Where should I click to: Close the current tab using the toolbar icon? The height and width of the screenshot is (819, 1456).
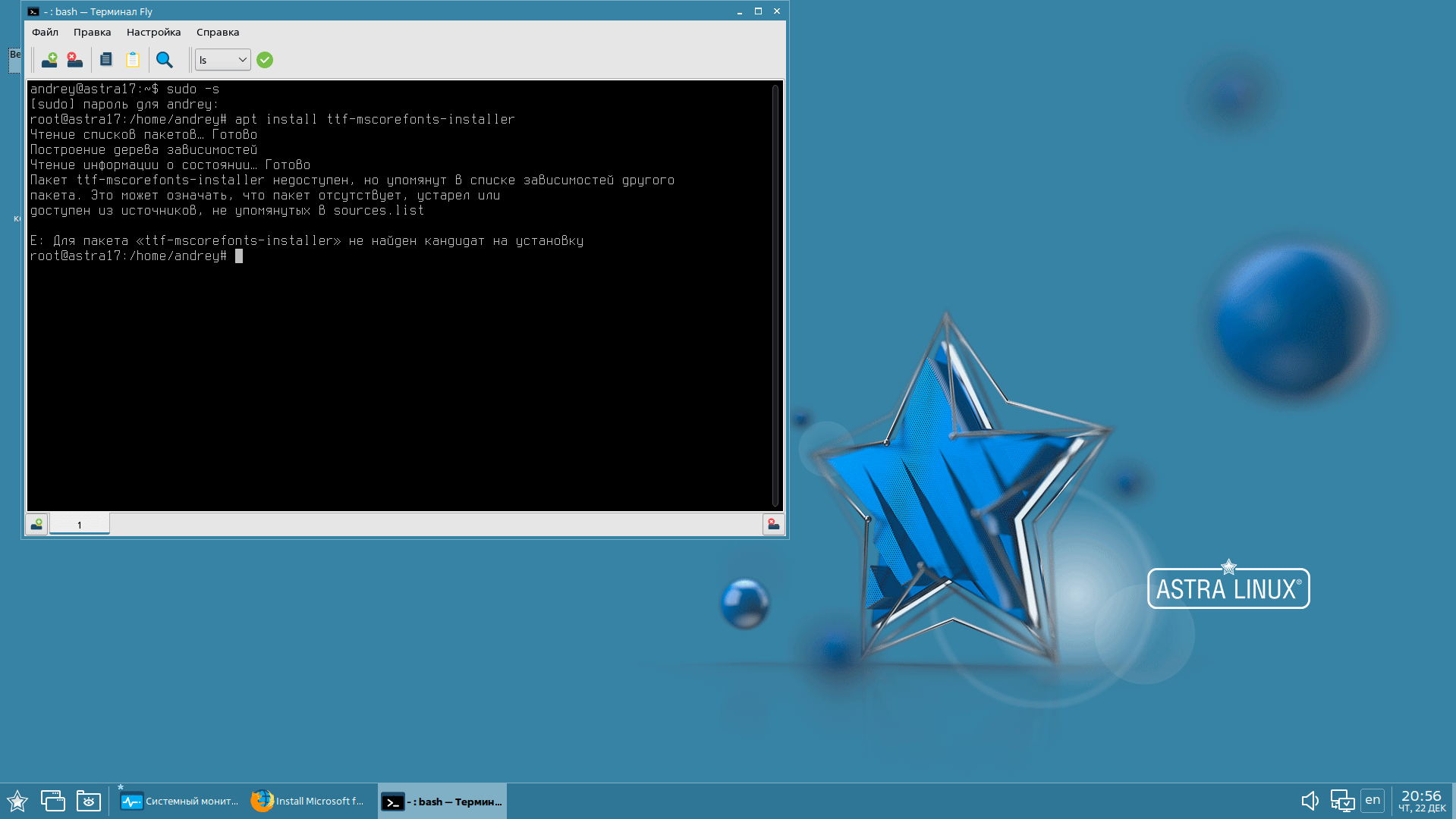[x=74, y=60]
